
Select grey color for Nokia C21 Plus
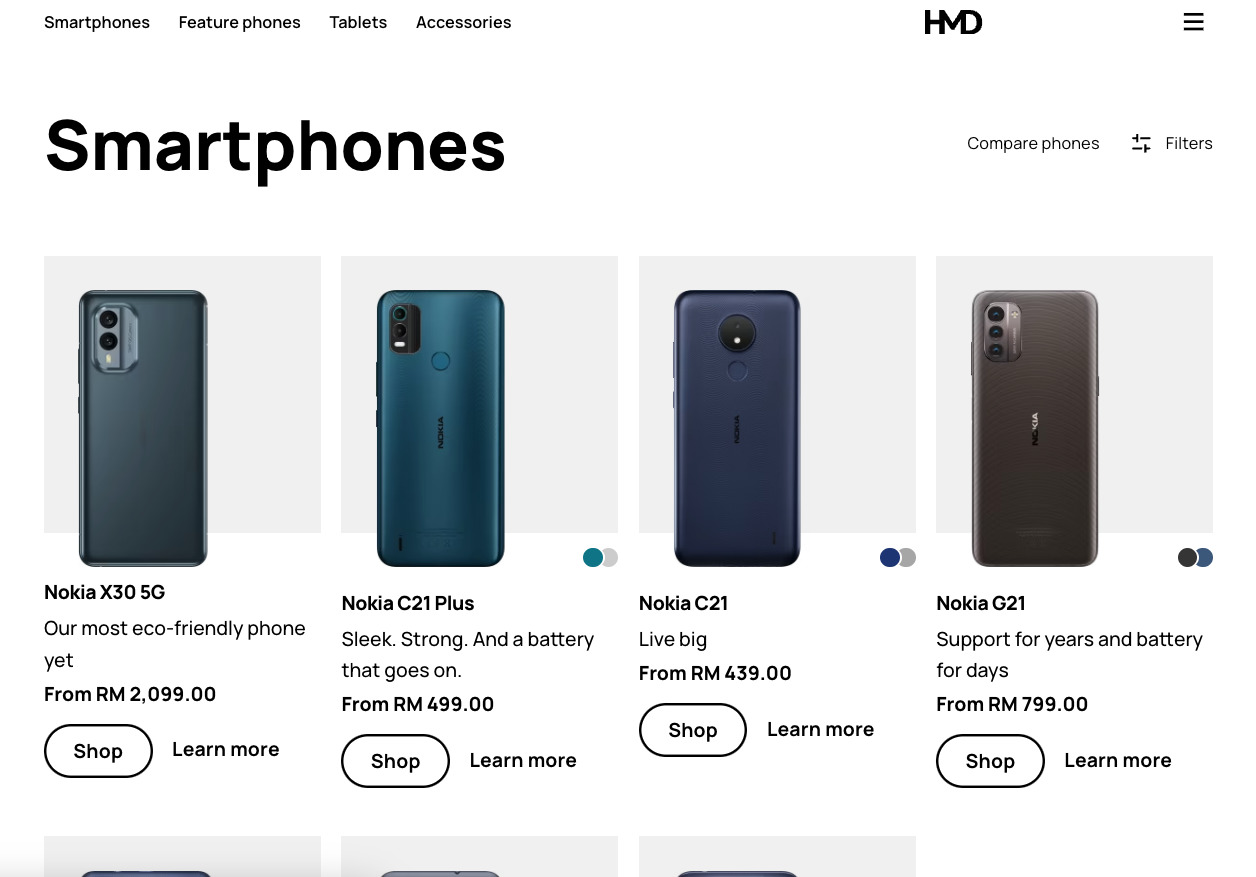(x=610, y=557)
